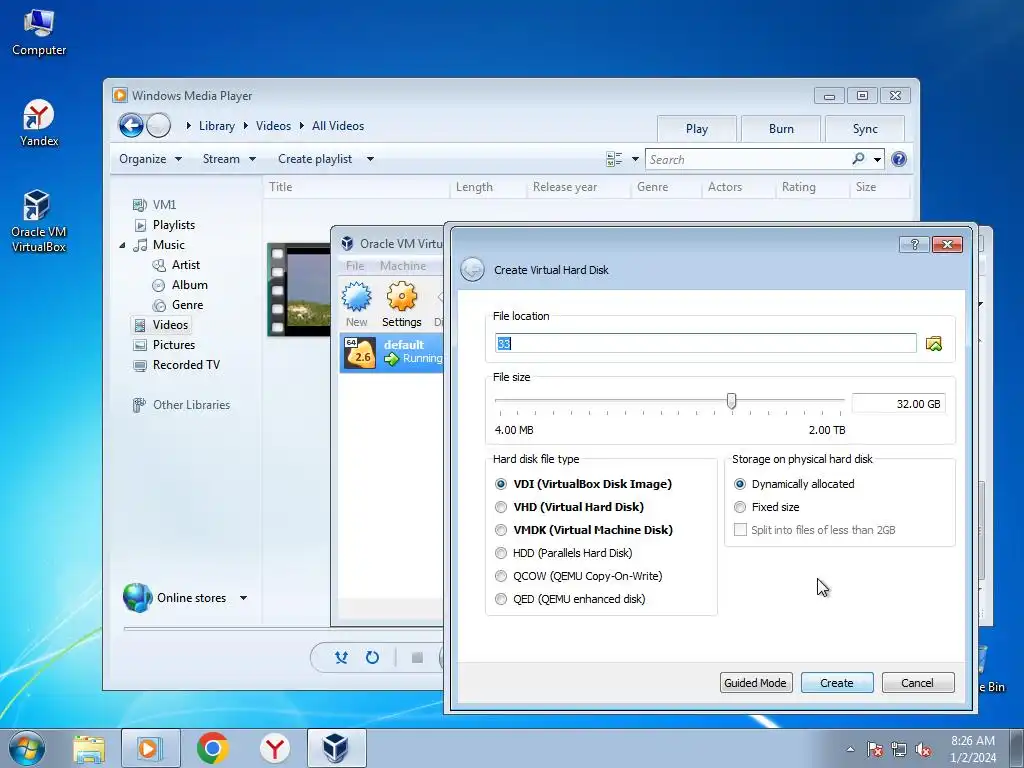Click the Cancel button

[918, 682]
